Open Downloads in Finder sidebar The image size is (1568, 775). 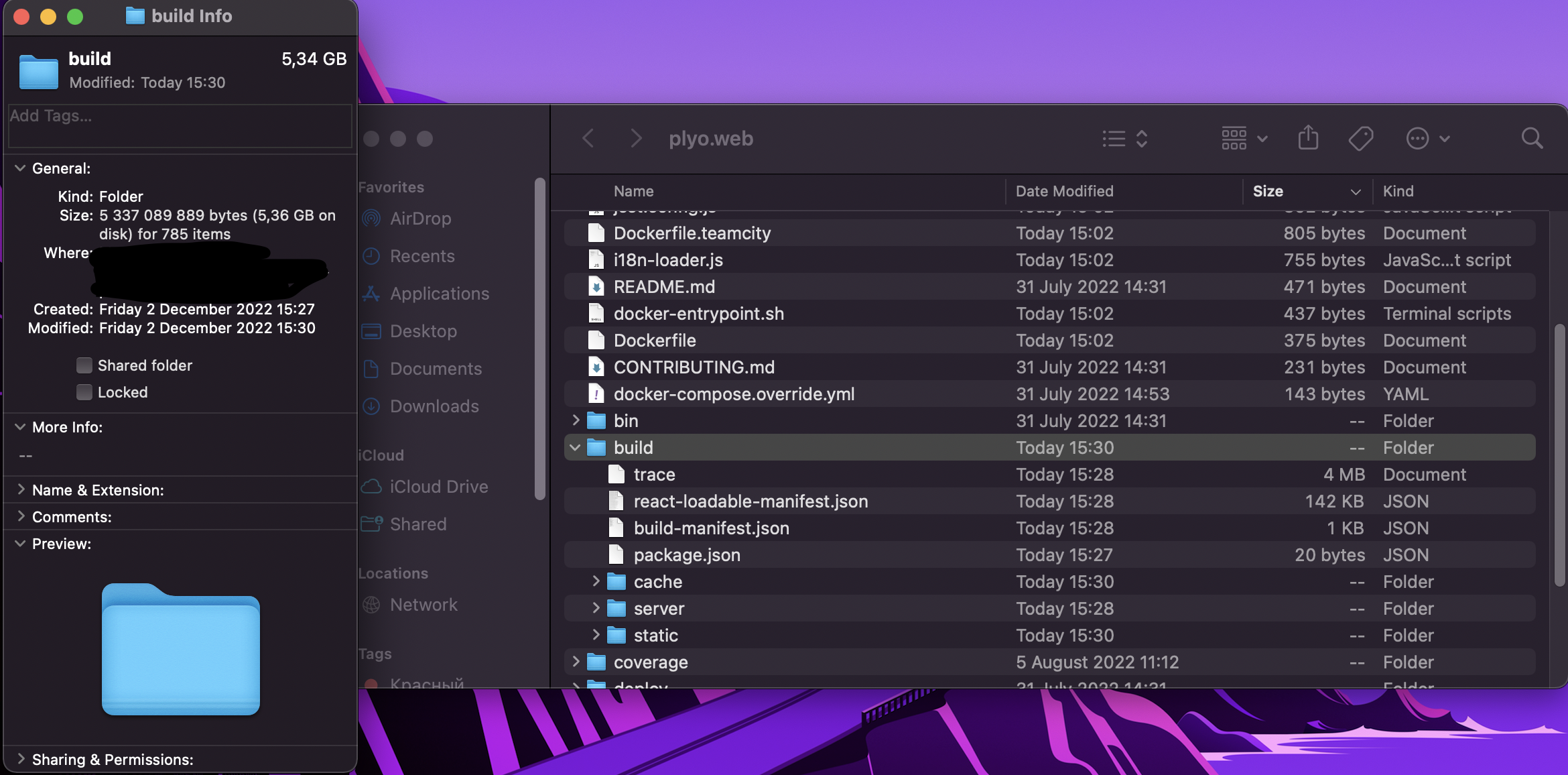420,406
